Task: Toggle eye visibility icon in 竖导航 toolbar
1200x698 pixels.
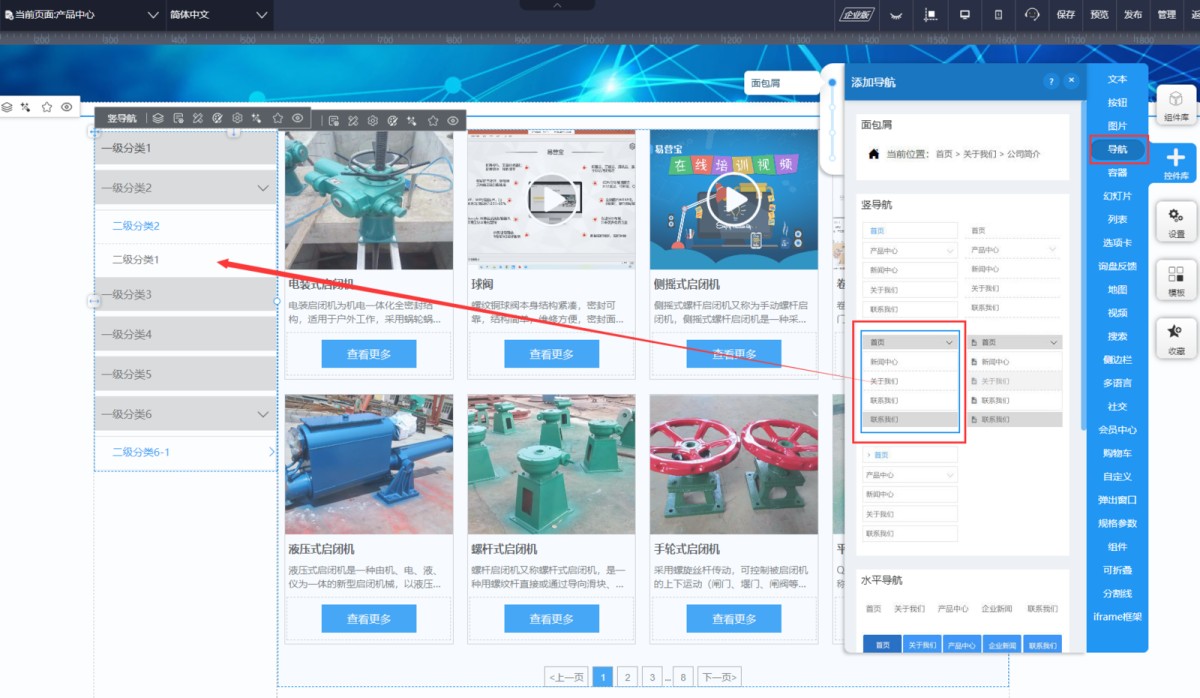Action: click(x=298, y=119)
